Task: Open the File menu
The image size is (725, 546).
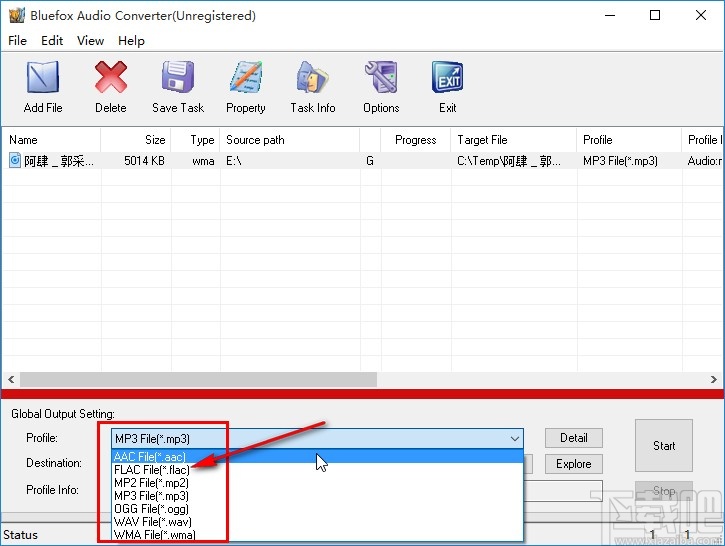Action: (x=18, y=41)
